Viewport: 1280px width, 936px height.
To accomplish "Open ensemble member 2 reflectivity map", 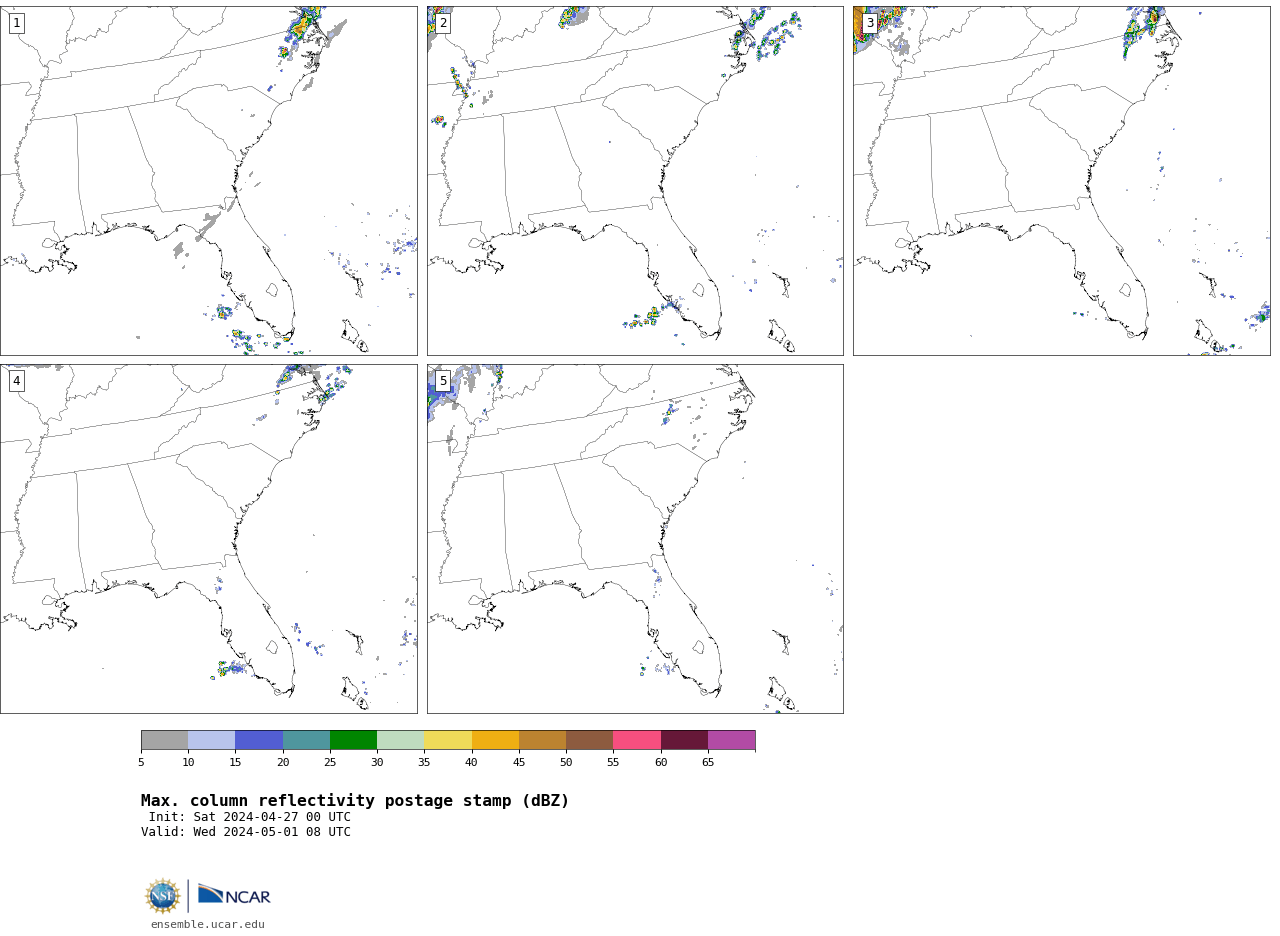I will pos(635,181).
